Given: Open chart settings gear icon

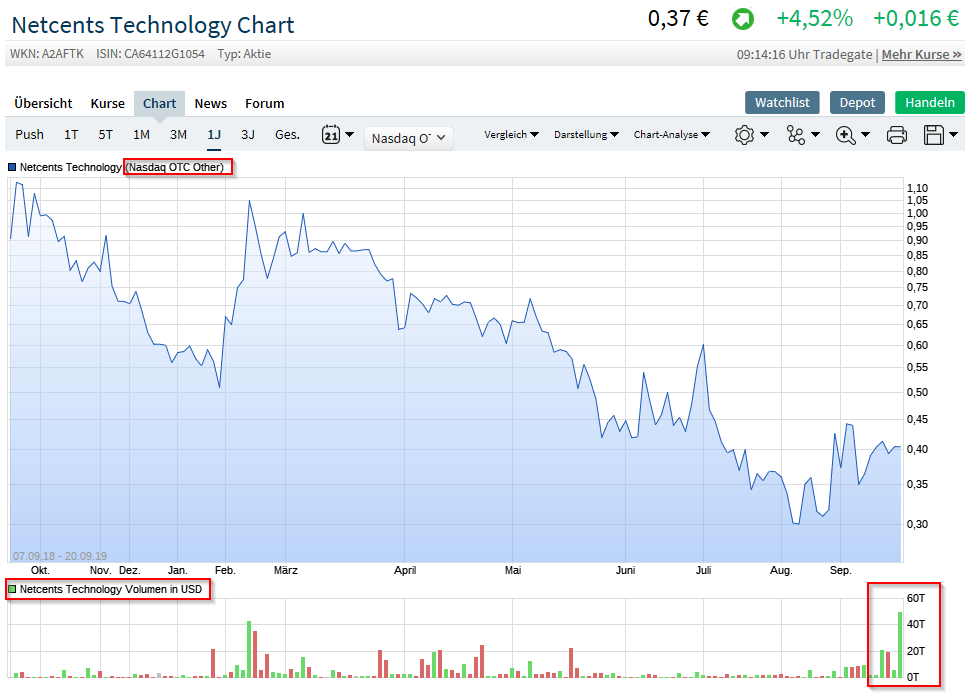Looking at the screenshot, I should click(744, 134).
